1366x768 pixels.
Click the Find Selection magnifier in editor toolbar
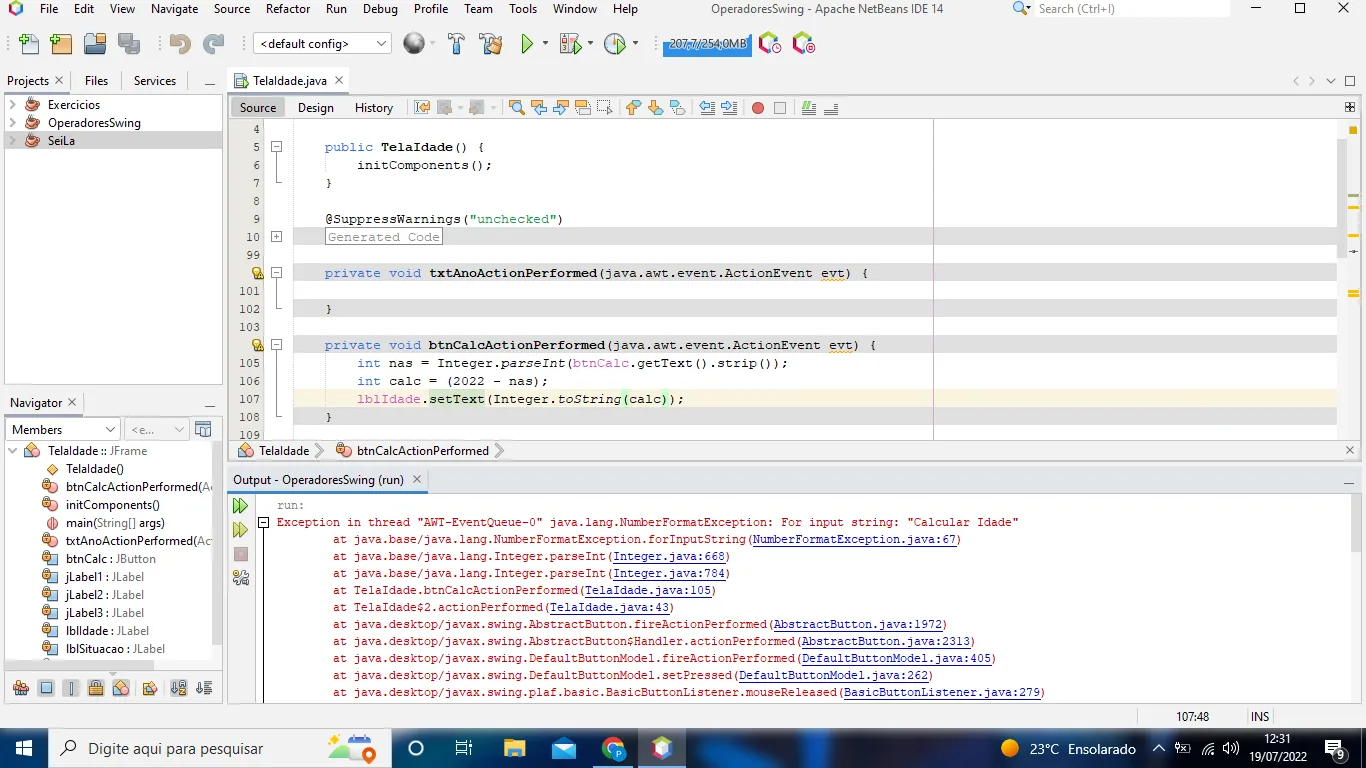[x=516, y=108]
